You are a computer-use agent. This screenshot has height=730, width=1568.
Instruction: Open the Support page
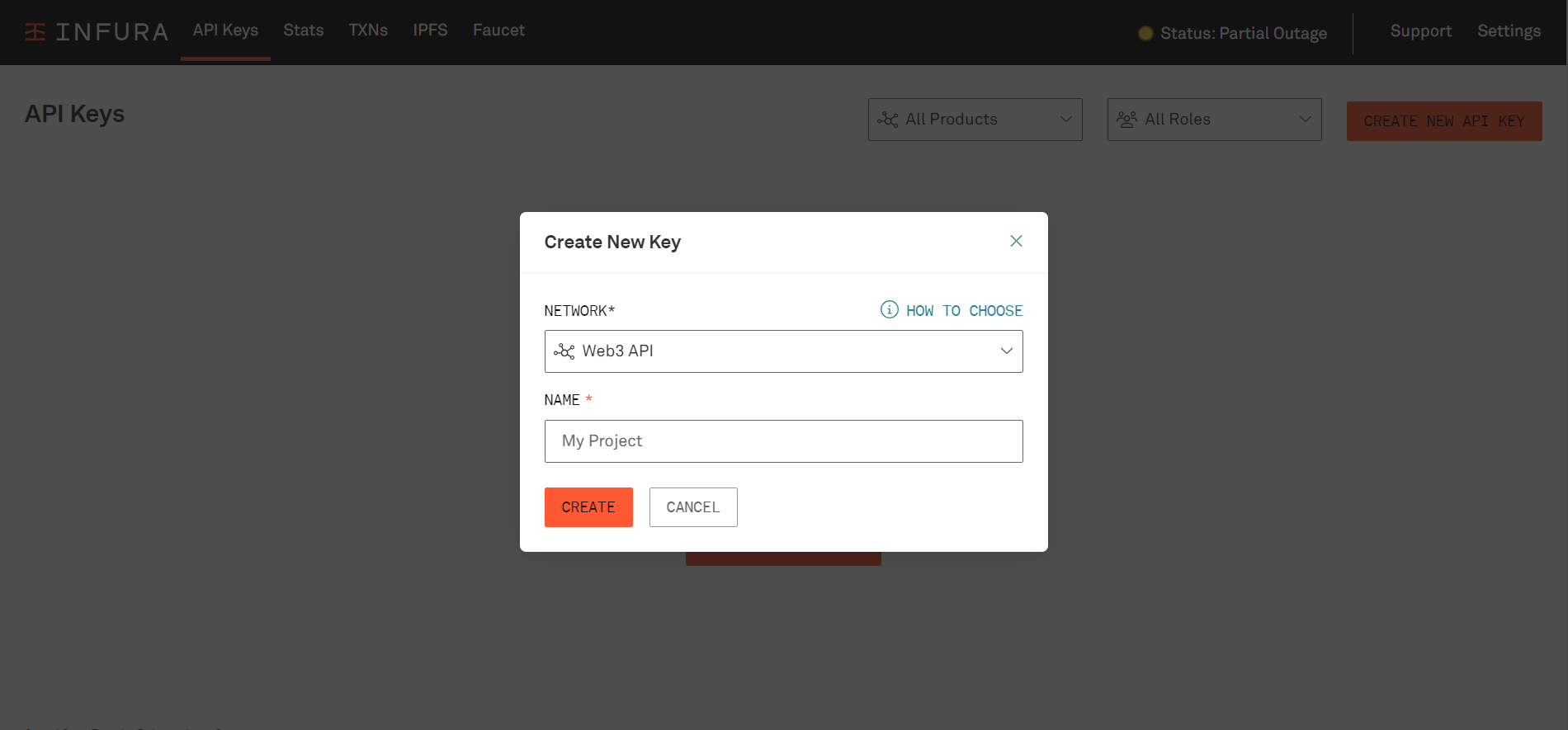coord(1420,31)
